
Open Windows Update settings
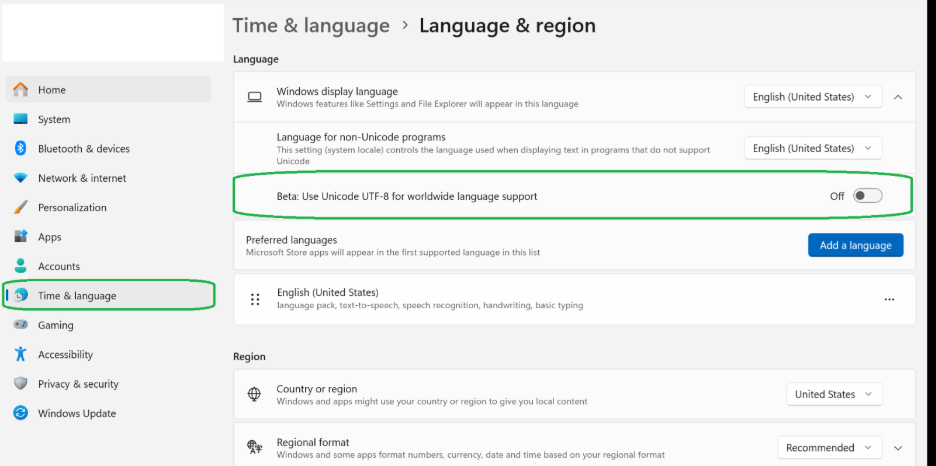[109, 413]
